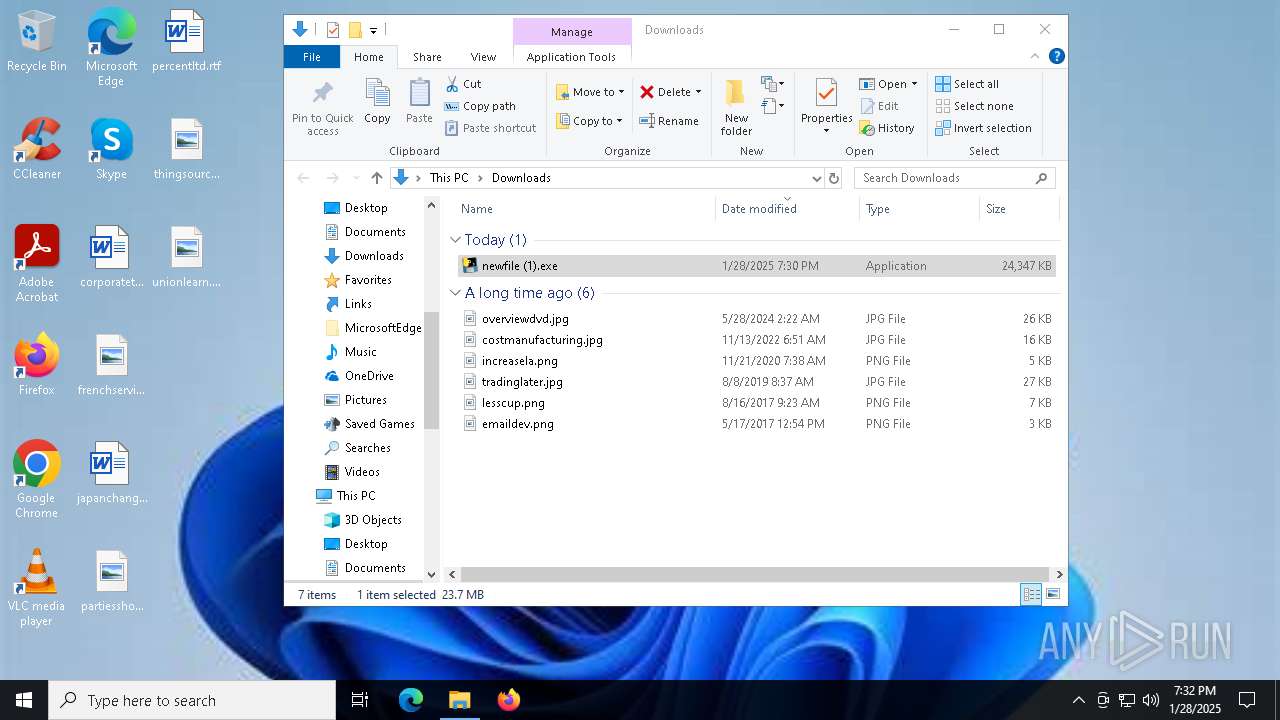The image size is (1280, 720).
Task: Create a New folder
Action: click(x=736, y=107)
